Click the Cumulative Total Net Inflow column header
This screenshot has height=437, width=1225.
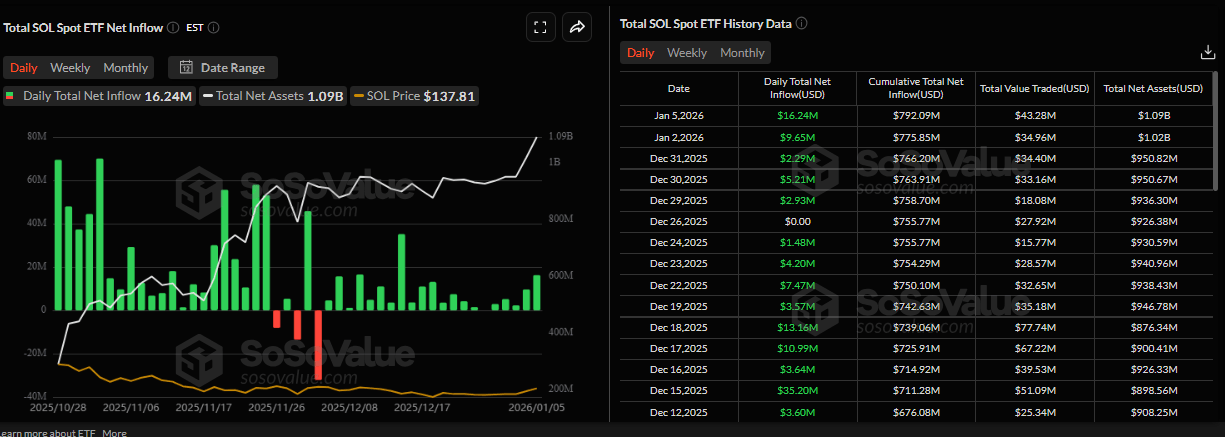(x=916, y=88)
